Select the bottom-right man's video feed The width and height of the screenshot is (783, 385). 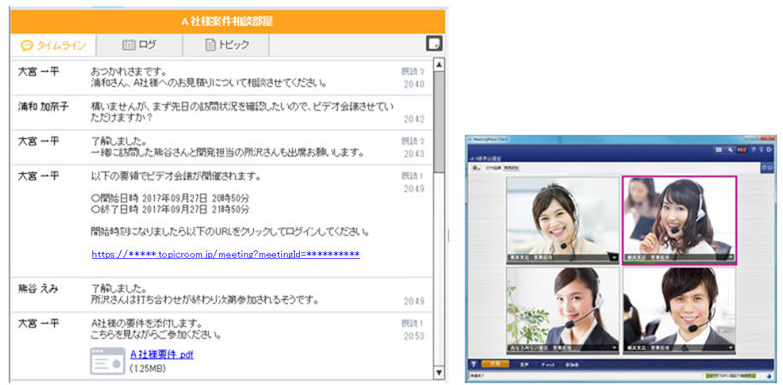coord(679,310)
